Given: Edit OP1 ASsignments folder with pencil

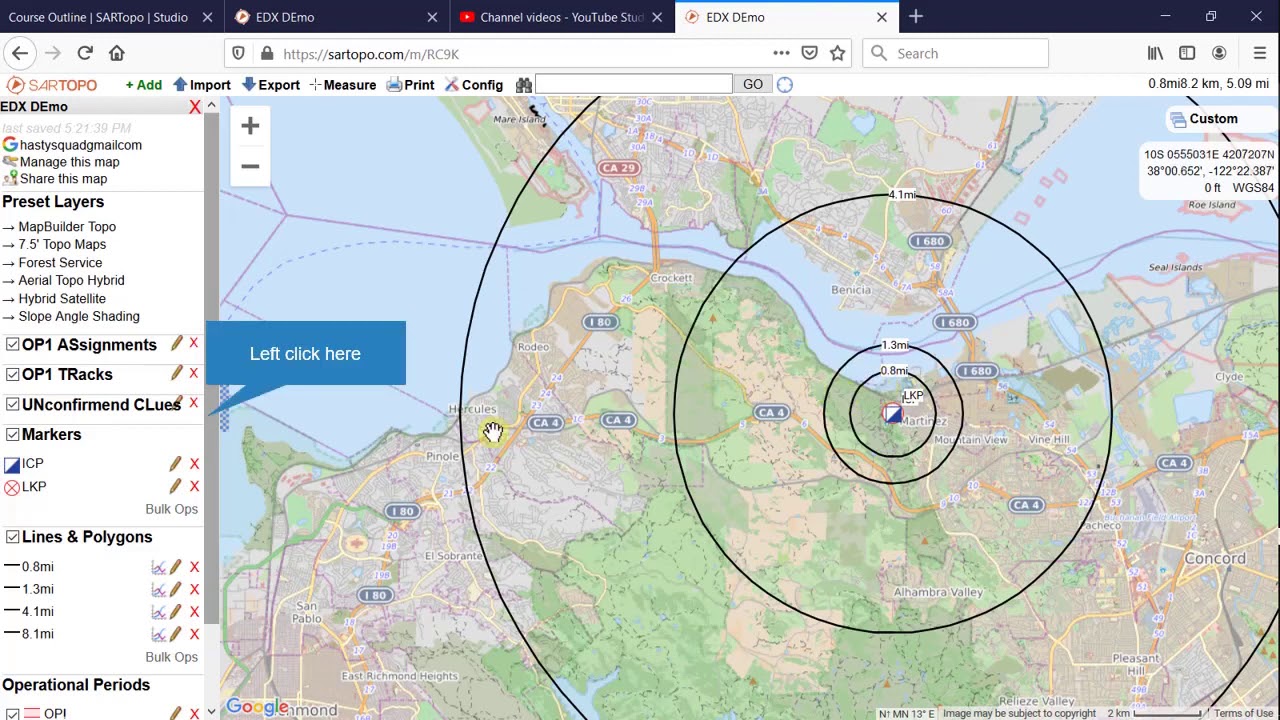Looking at the screenshot, I should pyautogui.click(x=177, y=343).
